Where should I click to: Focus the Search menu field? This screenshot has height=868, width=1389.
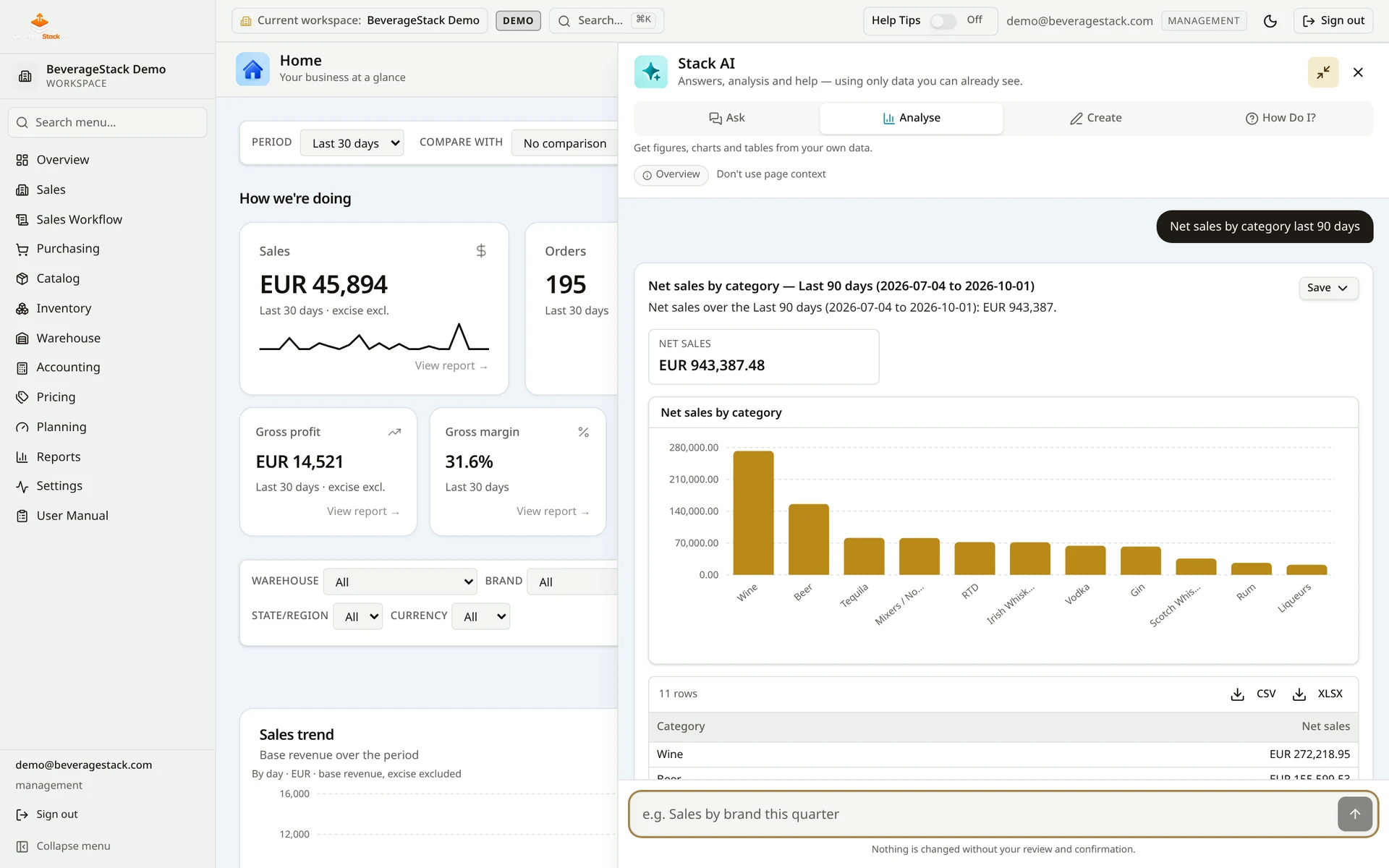[x=108, y=123]
